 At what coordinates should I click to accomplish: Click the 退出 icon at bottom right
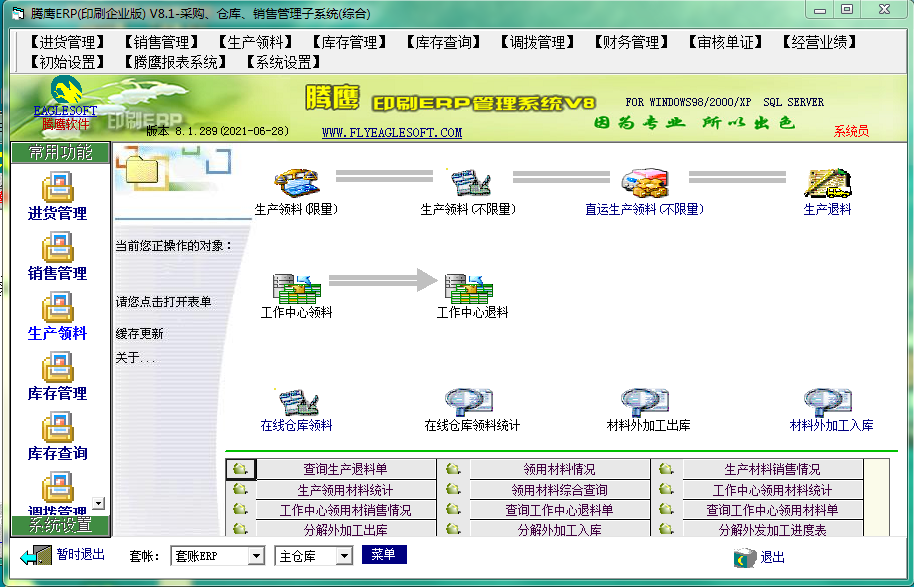pyautogui.click(x=744, y=558)
